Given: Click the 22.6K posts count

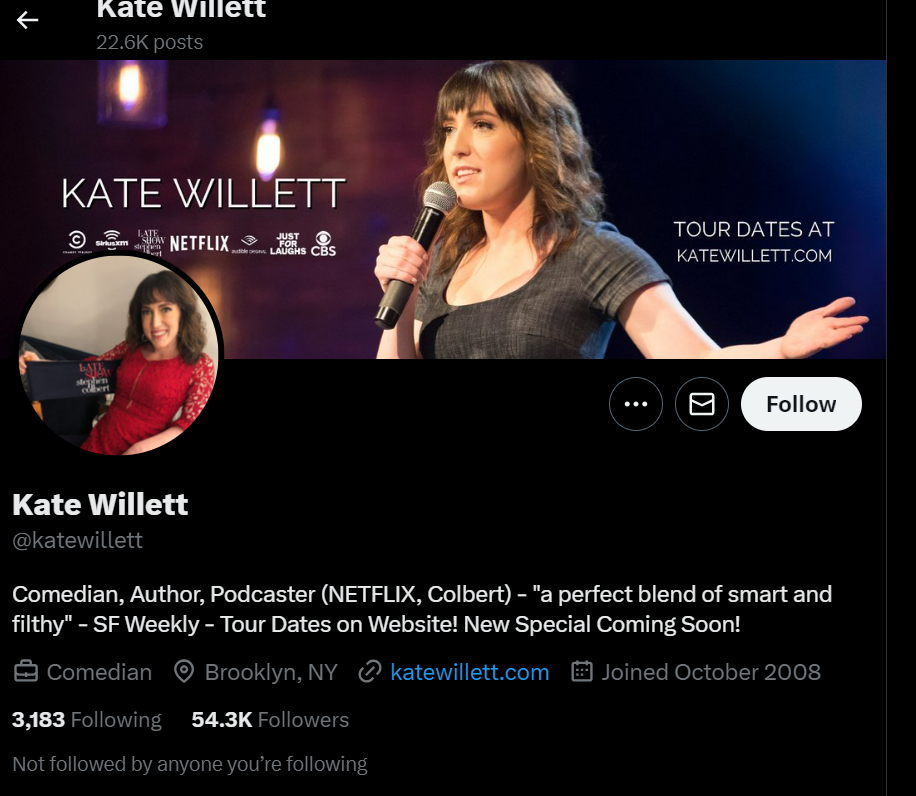Looking at the screenshot, I should [x=150, y=42].
